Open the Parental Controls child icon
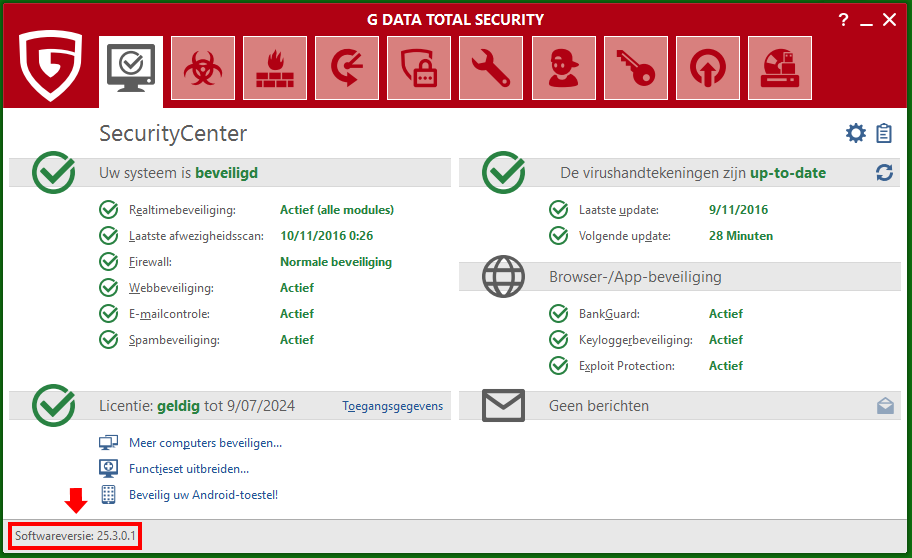The width and height of the screenshot is (912, 558). point(564,68)
